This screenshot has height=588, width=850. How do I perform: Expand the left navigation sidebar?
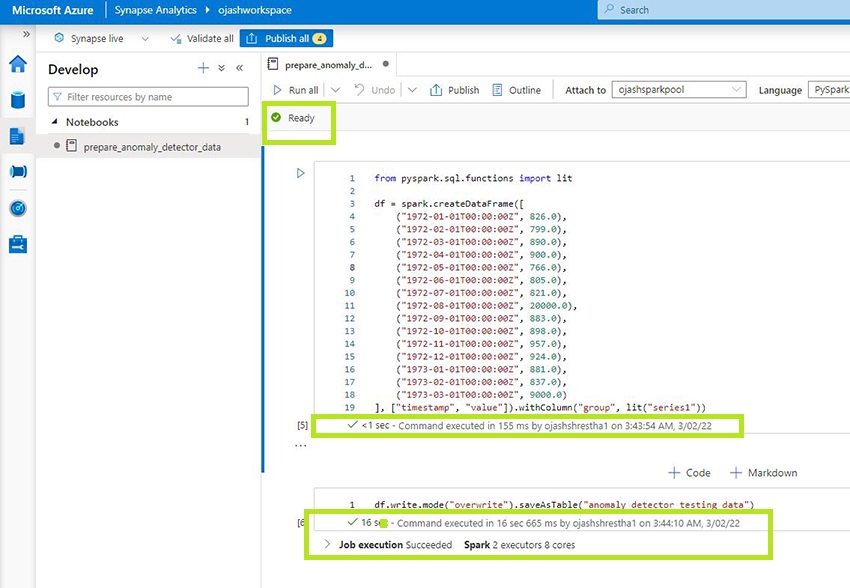pos(26,34)
